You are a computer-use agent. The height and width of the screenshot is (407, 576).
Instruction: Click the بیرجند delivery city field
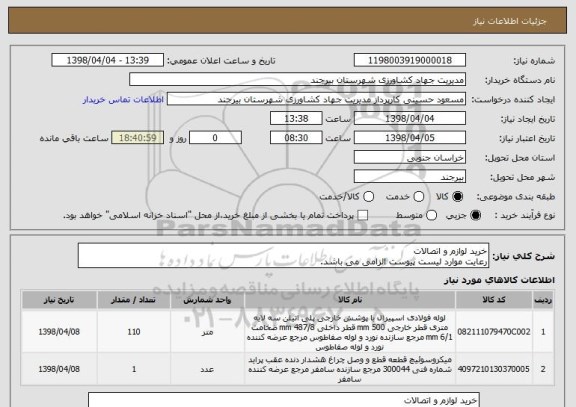pos(410,177)
